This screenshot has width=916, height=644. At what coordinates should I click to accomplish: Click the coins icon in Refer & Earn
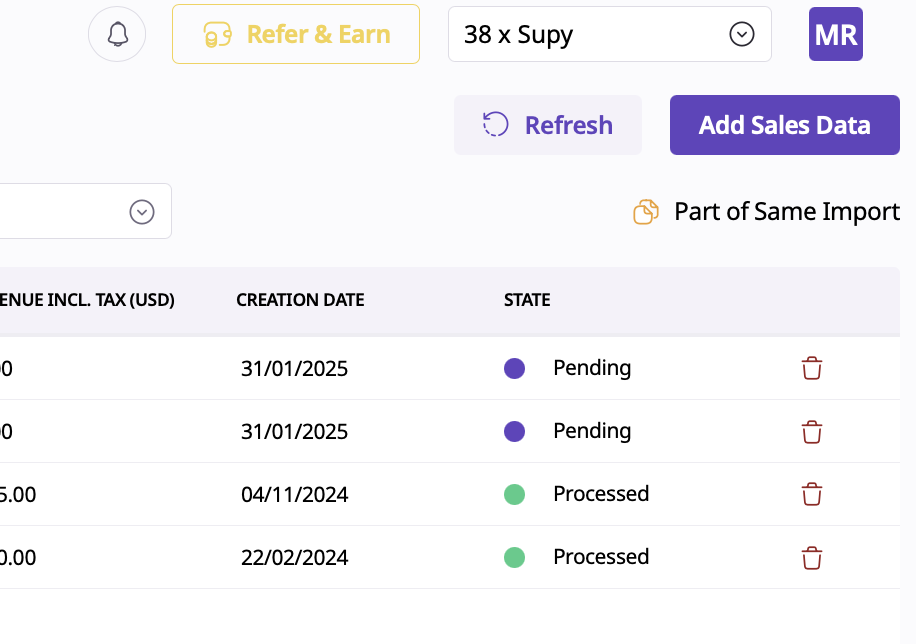tap(217, 36)
